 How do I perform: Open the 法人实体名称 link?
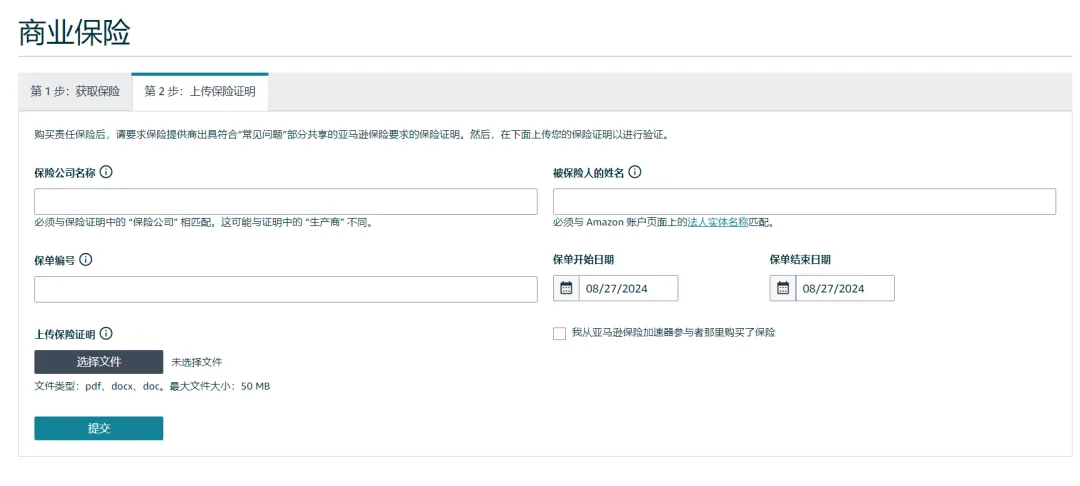(718, 222)
